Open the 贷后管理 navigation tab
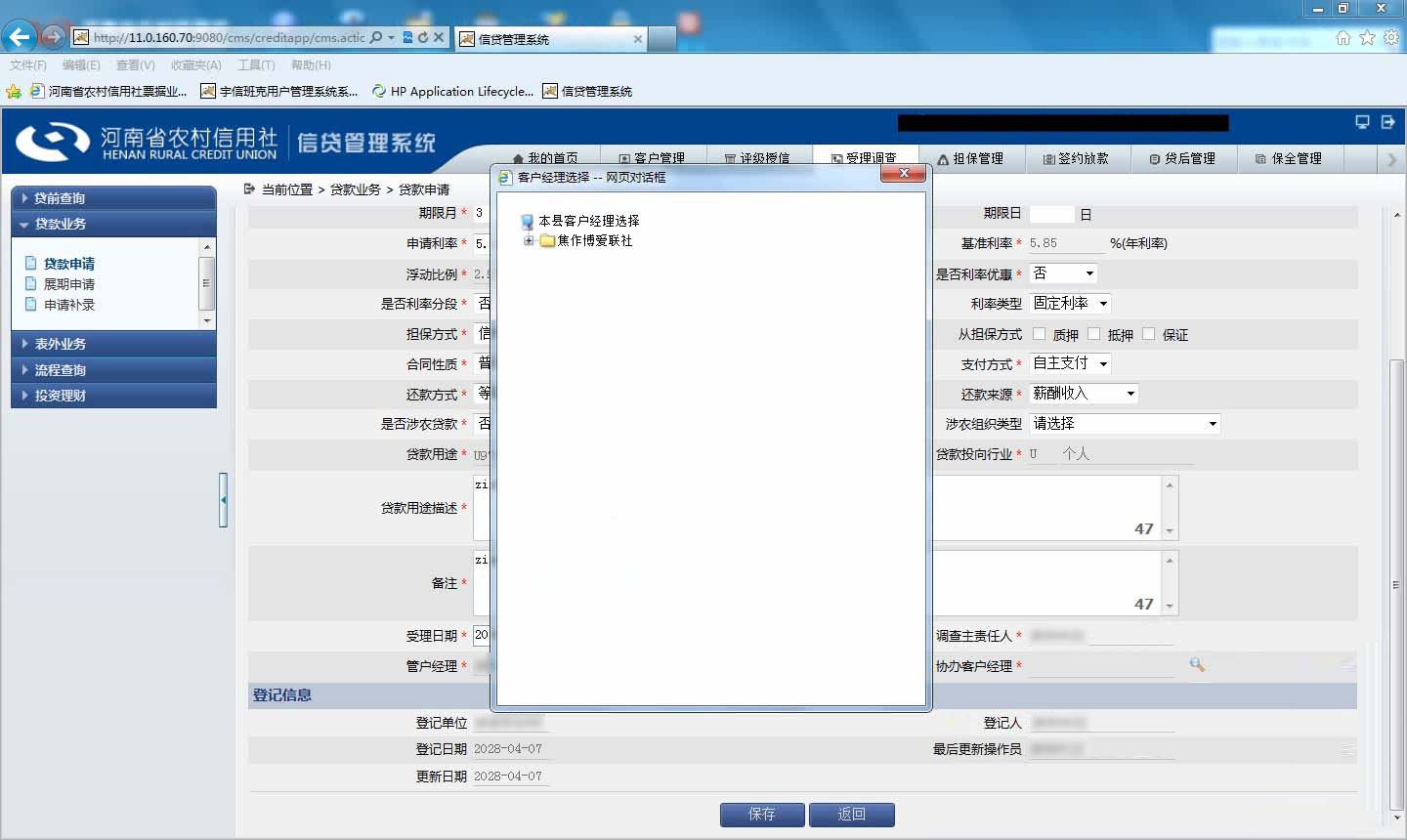The image size is (1407, 840). tap(1183, 158)
